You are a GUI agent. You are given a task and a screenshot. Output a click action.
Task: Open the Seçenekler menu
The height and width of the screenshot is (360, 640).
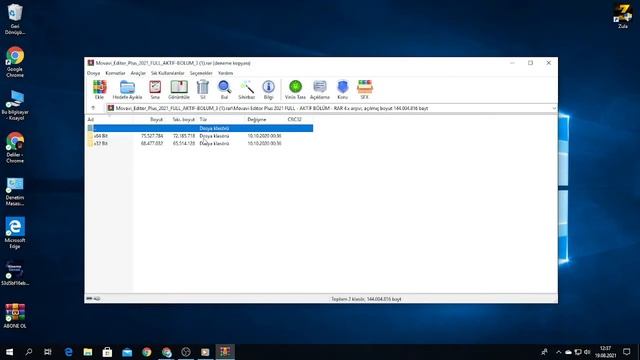coord(201,73)
